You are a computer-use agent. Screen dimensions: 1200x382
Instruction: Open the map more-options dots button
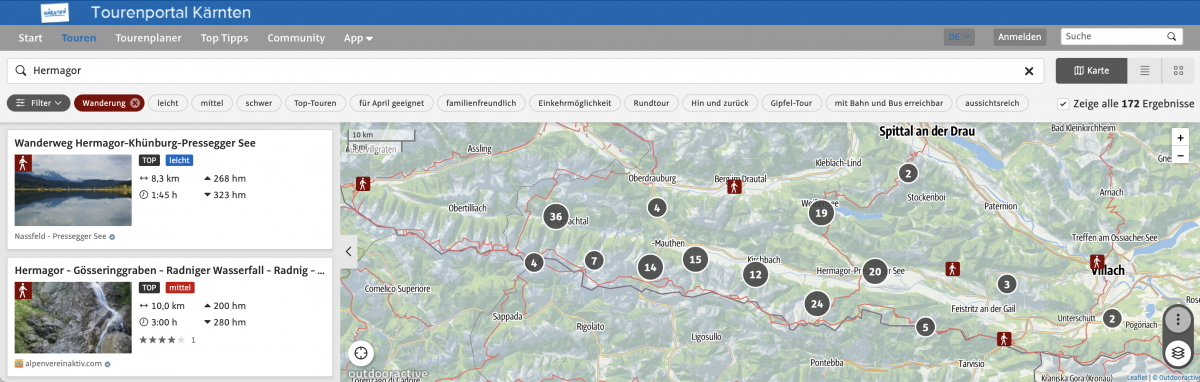click(x=1179, y=320)
